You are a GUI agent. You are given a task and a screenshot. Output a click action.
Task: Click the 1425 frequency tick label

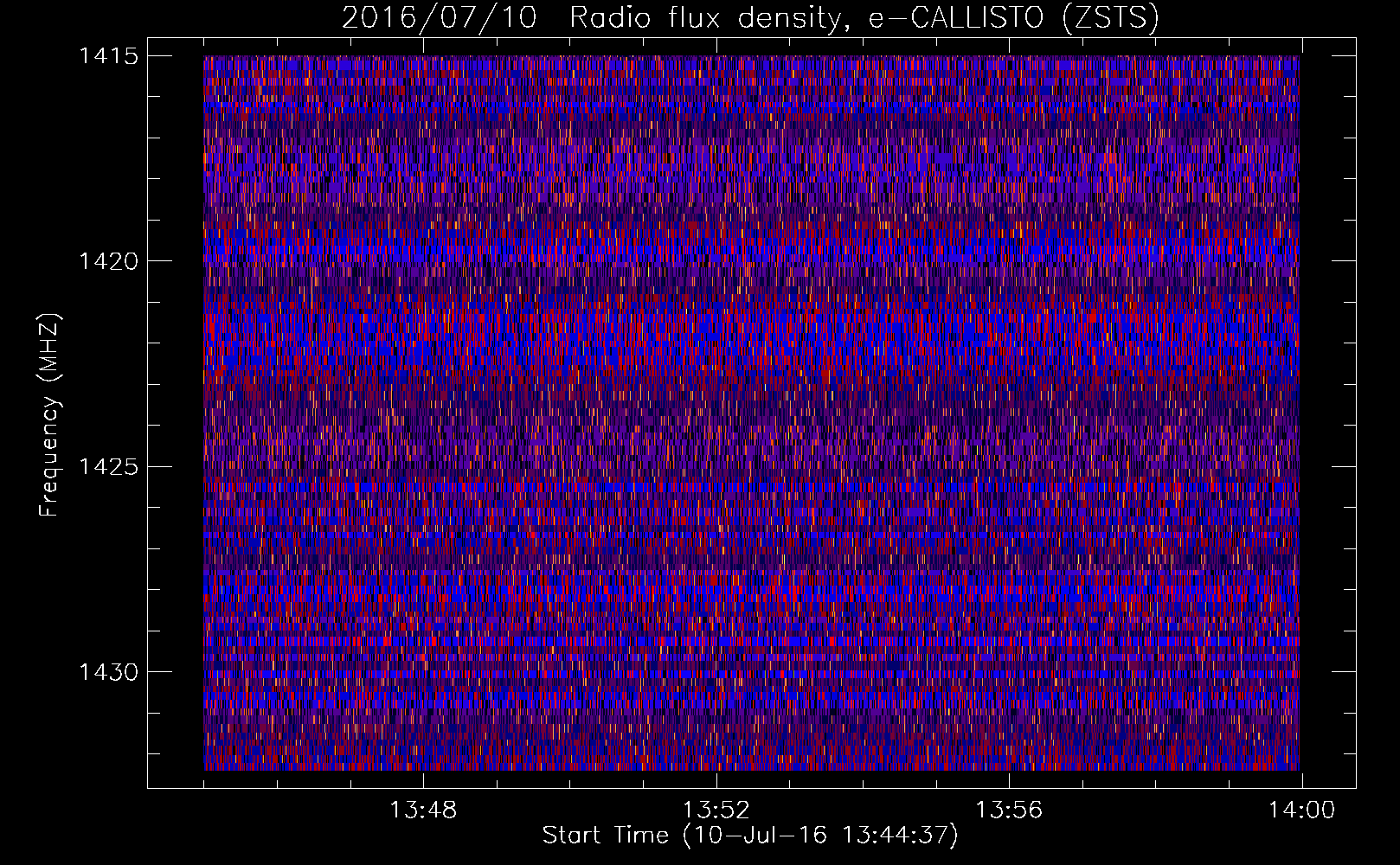coord(108,467)
